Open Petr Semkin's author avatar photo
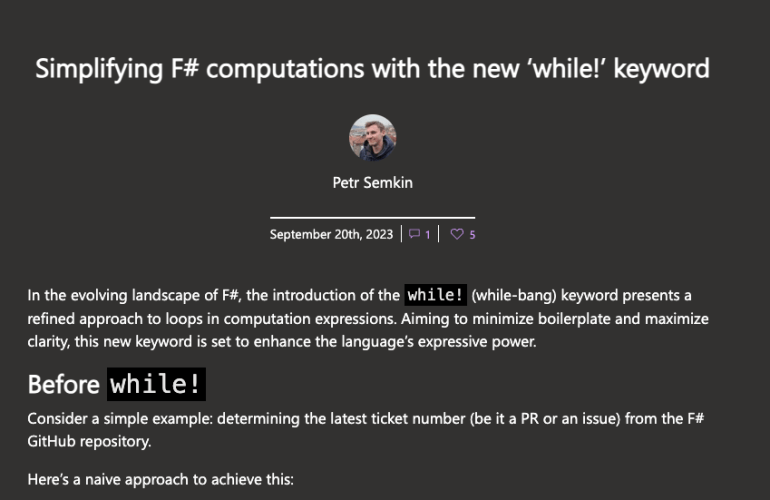Image resolution: width=770 pixels, height=500 pixels. [372, 138]
